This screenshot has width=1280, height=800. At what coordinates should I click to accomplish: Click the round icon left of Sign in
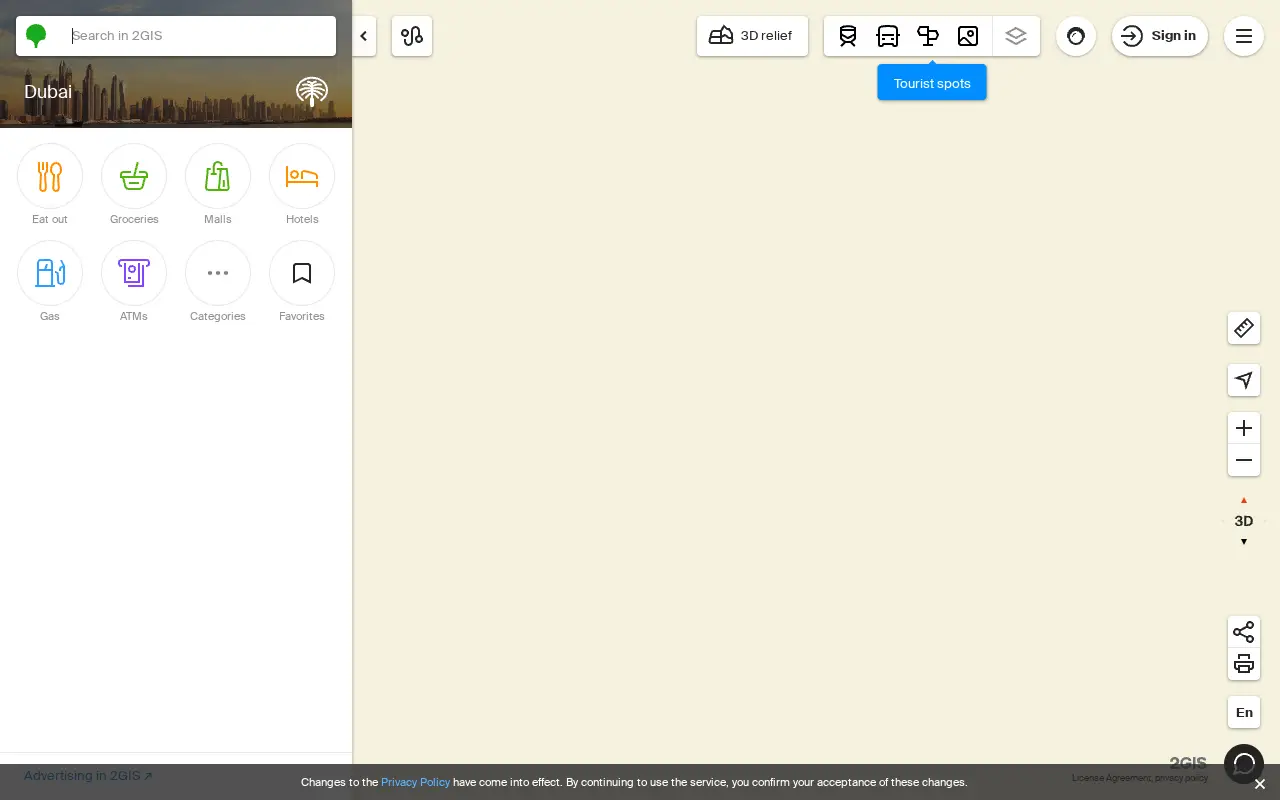1076,36
